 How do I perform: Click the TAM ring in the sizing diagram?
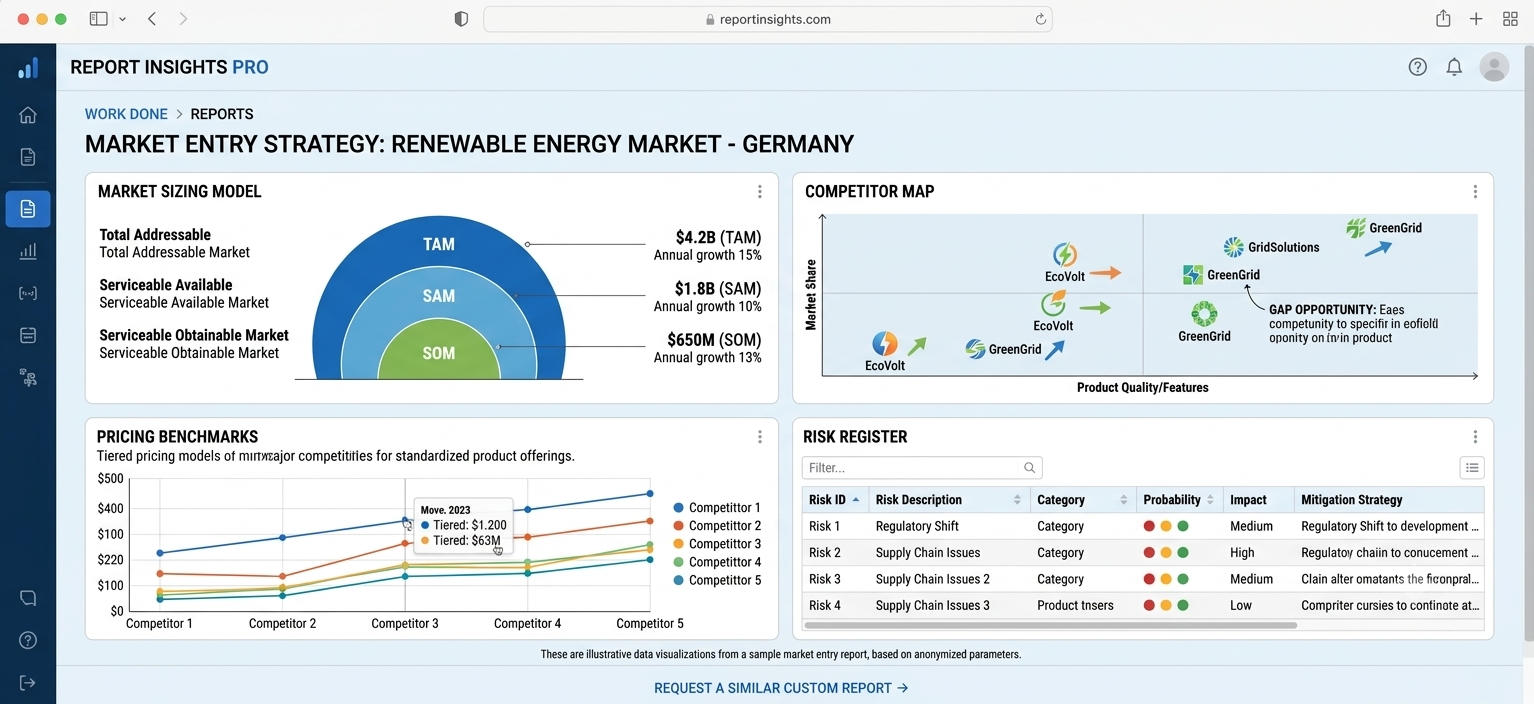click(x=438, y=244)
